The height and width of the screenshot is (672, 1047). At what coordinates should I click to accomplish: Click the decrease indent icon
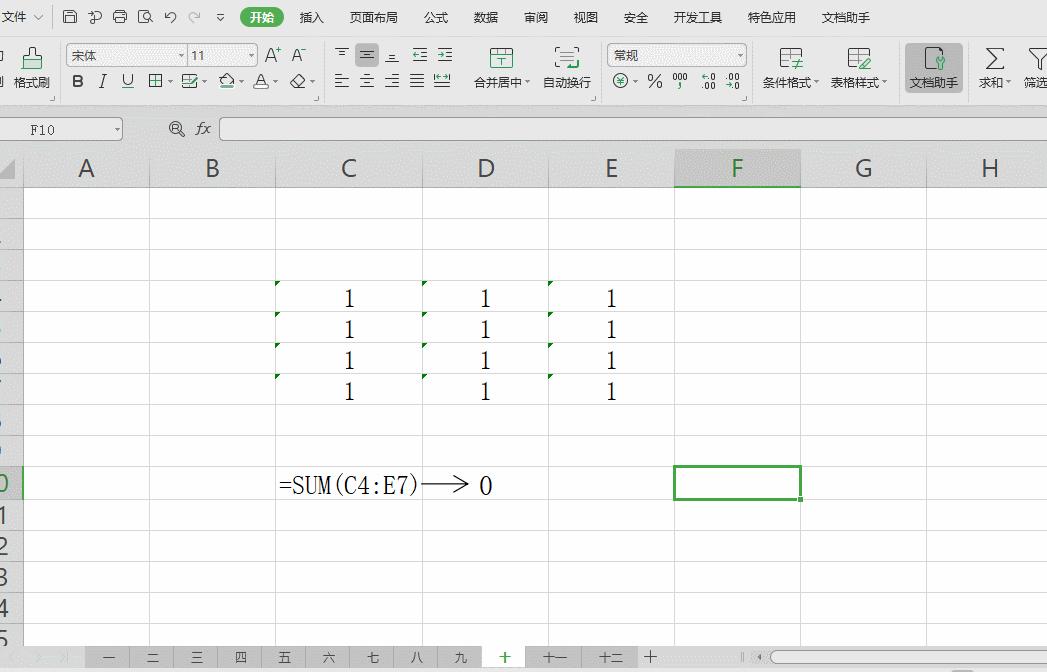(419, 55)
